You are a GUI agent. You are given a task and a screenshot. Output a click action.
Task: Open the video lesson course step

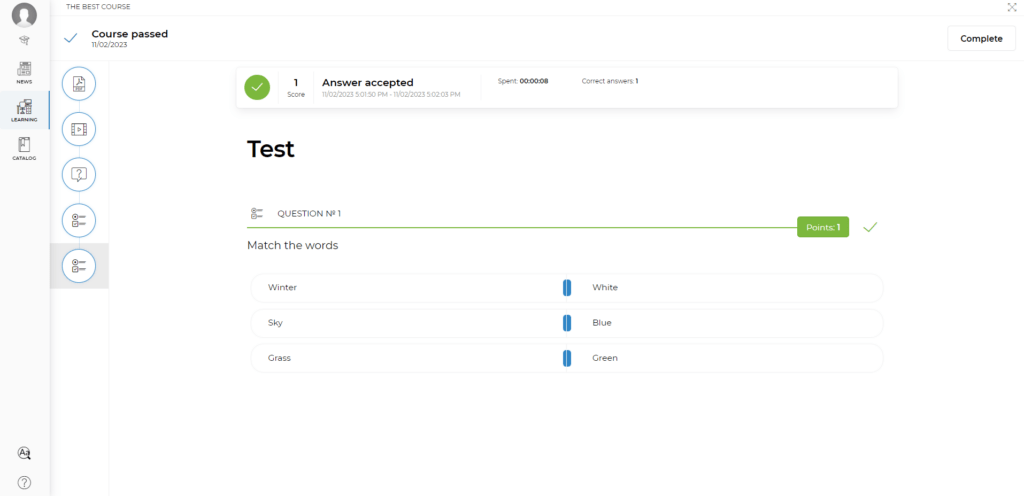coord(79,129)
